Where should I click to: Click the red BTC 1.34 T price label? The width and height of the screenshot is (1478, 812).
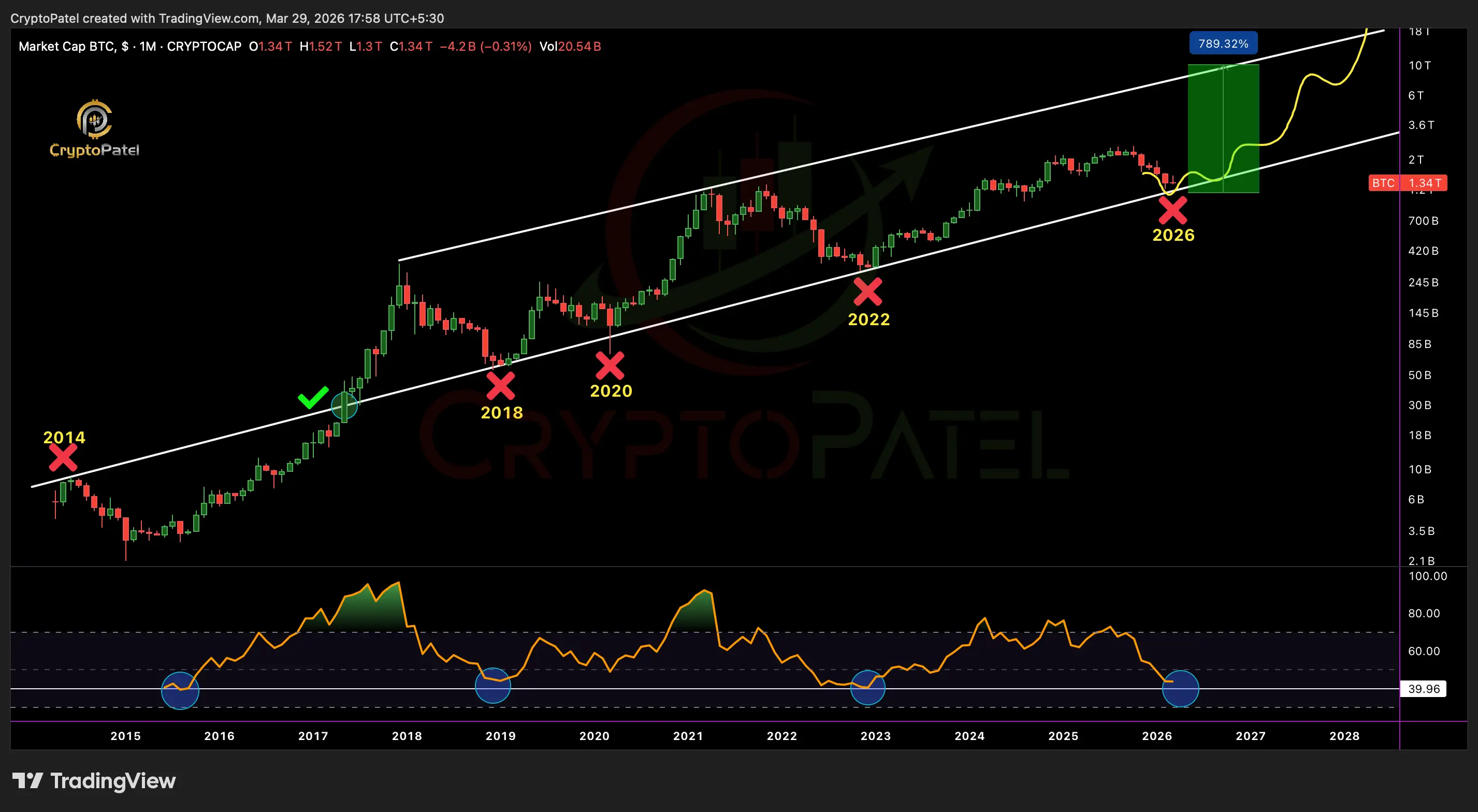[x=1408, y=183]
